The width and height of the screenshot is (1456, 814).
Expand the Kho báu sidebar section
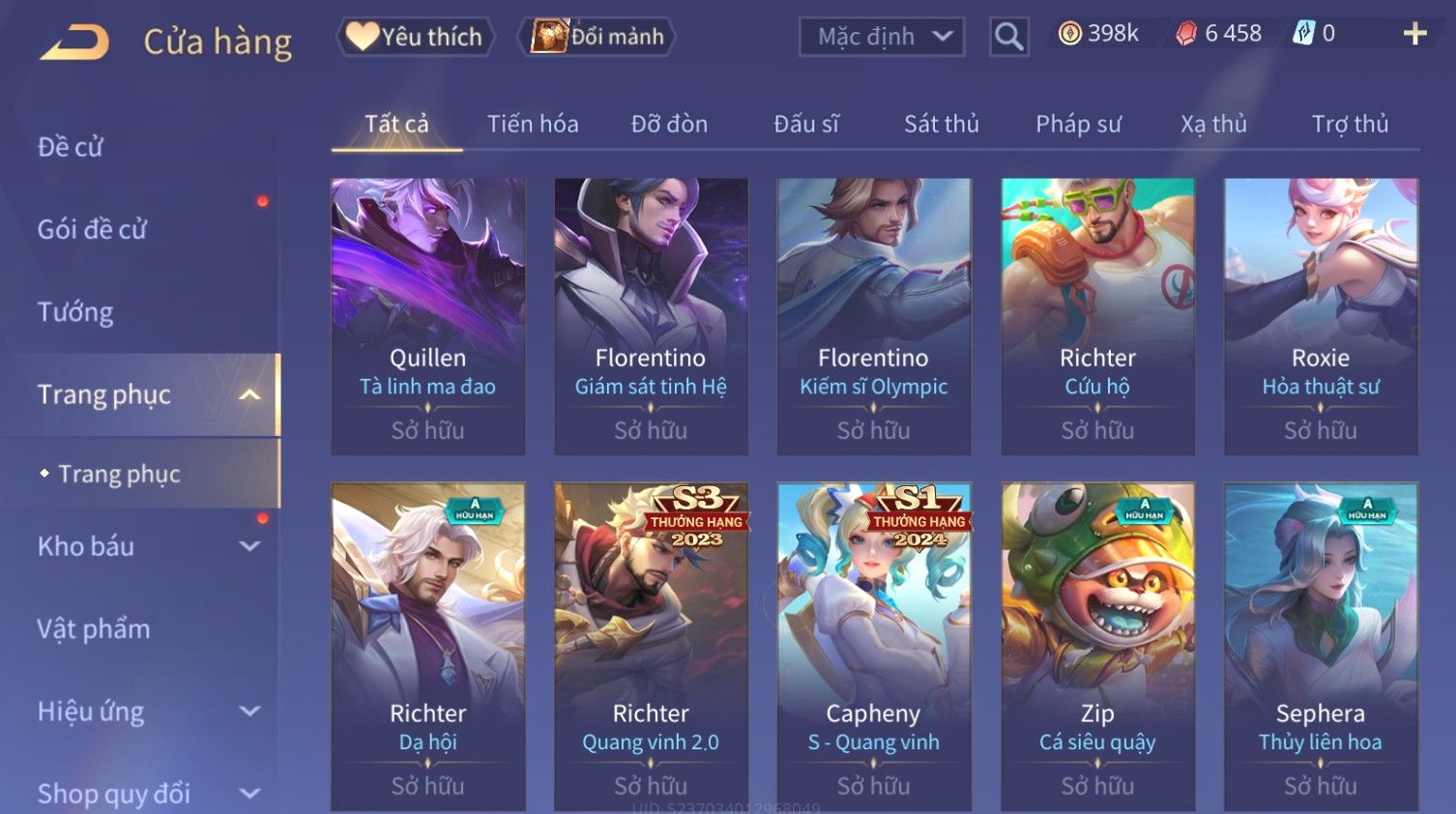pyautogui.click(x=249, y=546)
